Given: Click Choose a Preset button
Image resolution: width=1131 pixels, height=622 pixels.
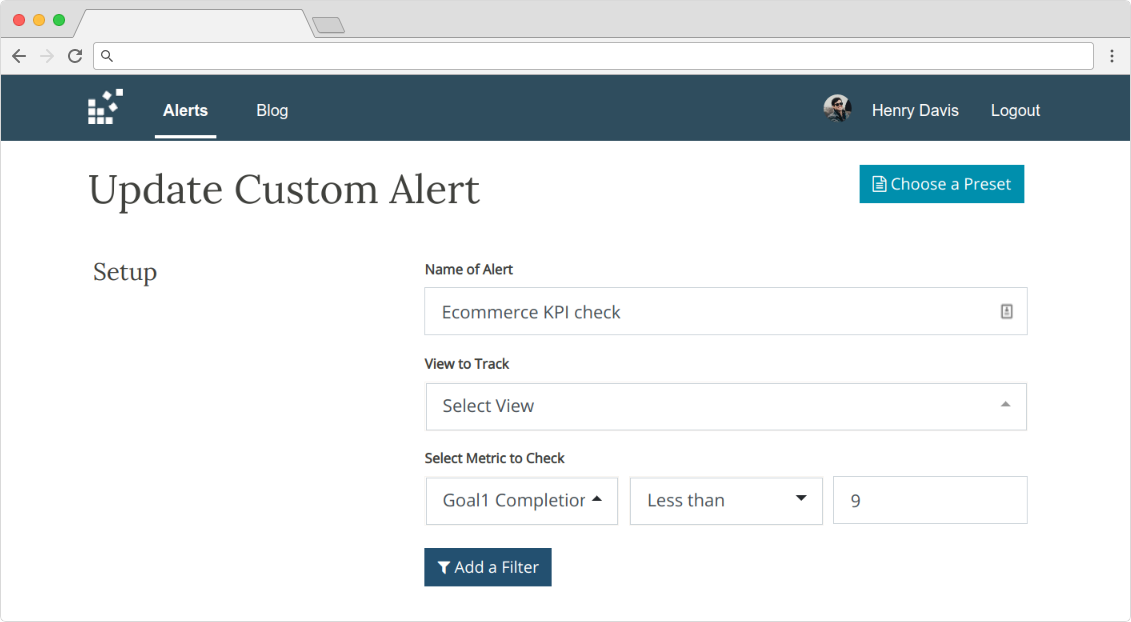Looking at the screenshot, I should point(941,184).
